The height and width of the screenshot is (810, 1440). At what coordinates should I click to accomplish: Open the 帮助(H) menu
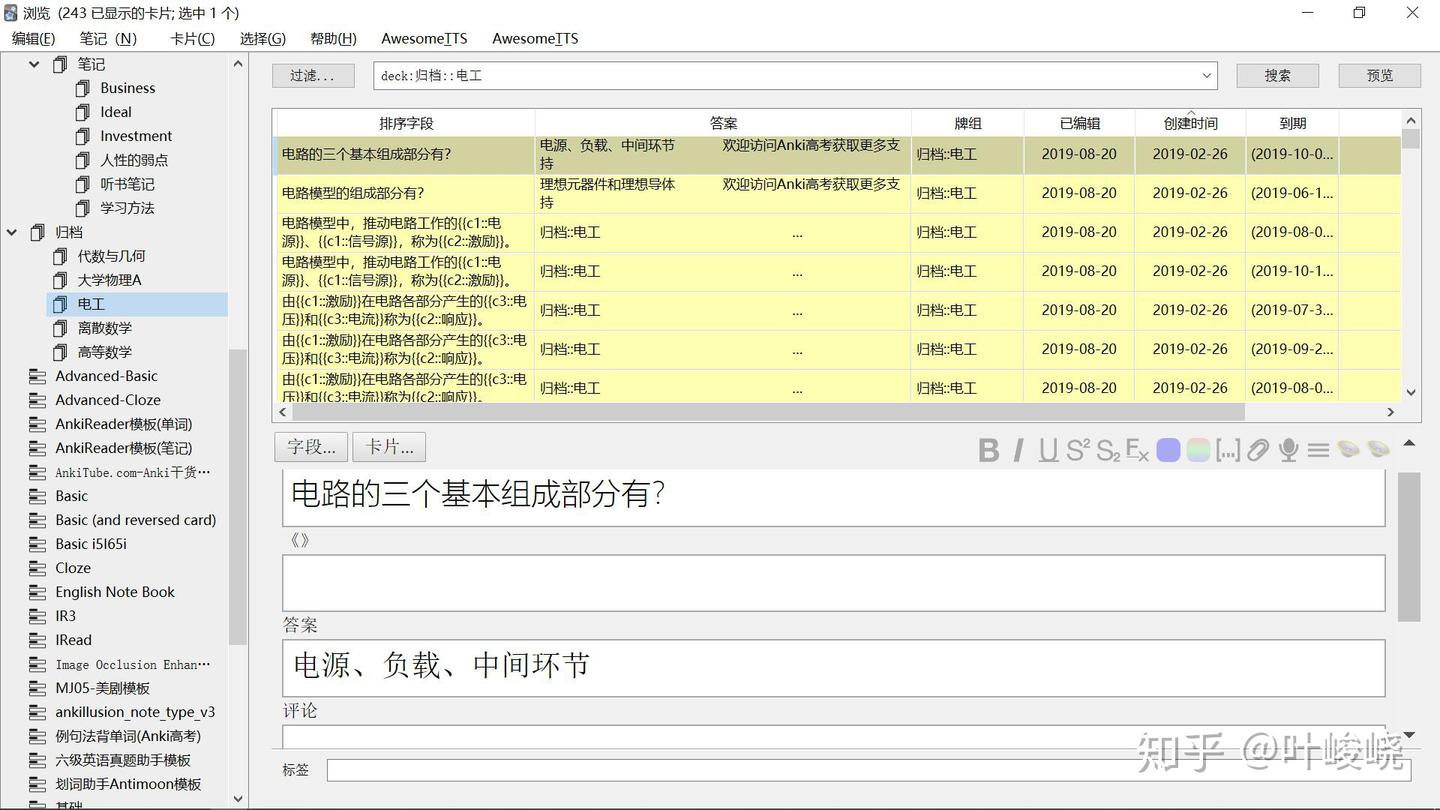[333, 38]
